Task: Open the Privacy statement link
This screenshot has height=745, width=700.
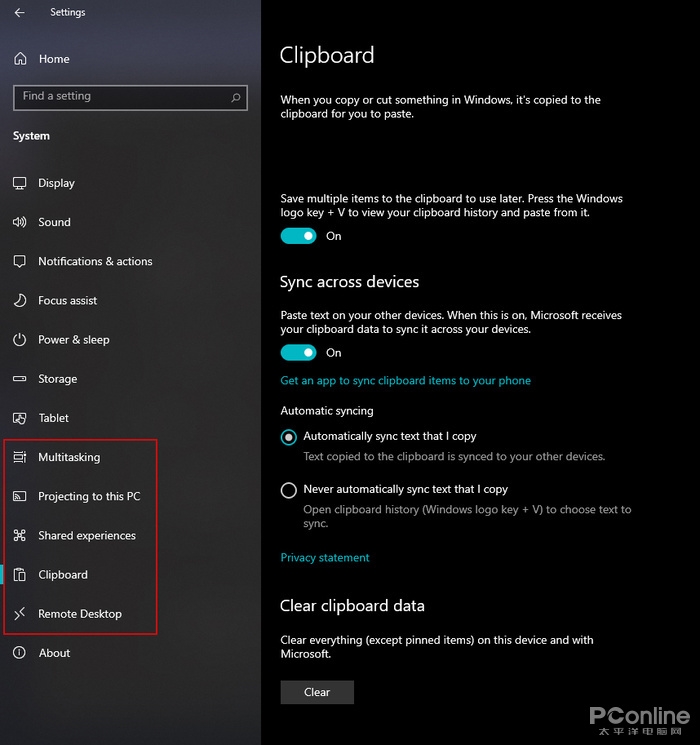Action: [x=325, y=558]
